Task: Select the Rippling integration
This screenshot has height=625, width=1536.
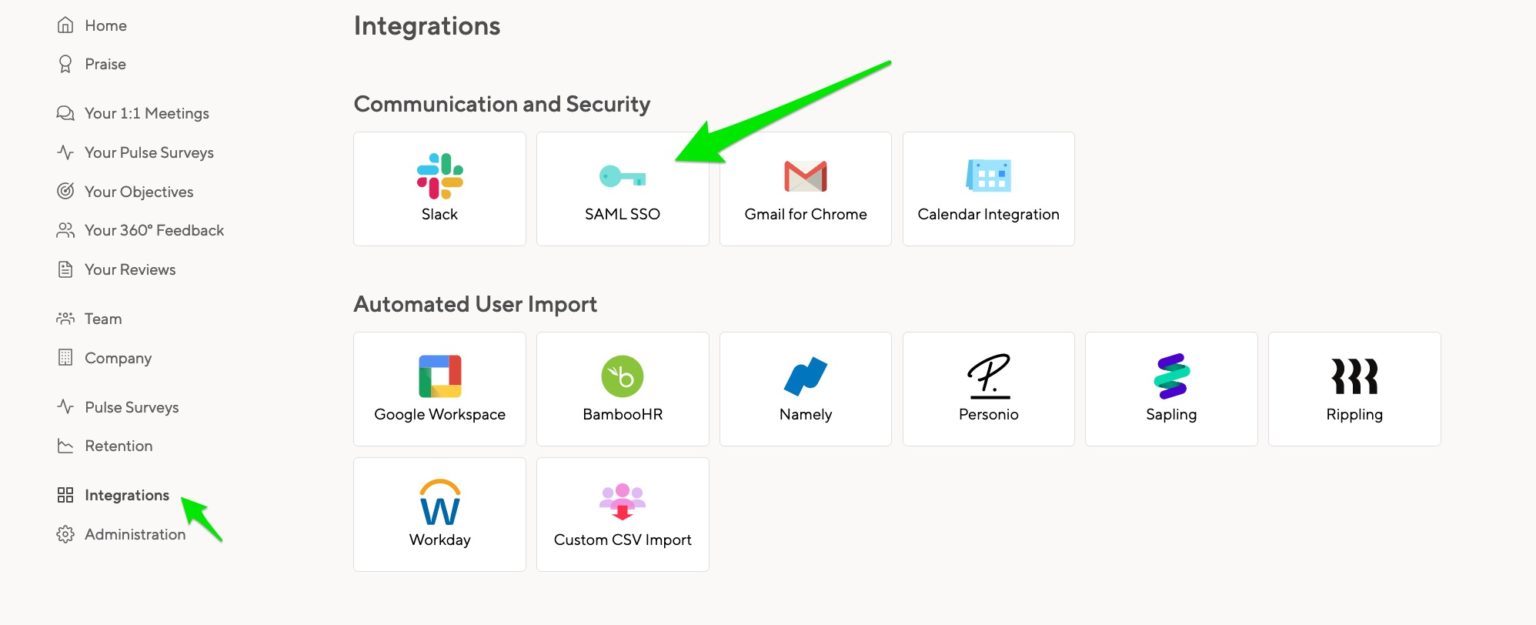Action: tap(1354, 388)
